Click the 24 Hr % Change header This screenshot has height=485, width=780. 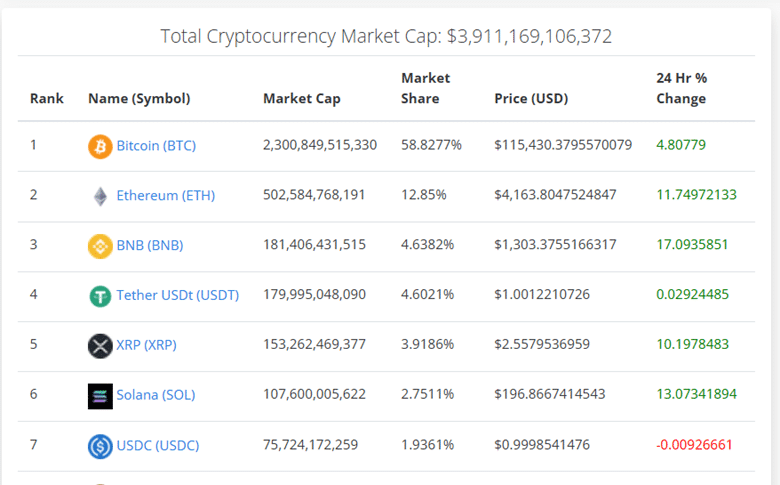pyautogui.click(x=681, y=88)
